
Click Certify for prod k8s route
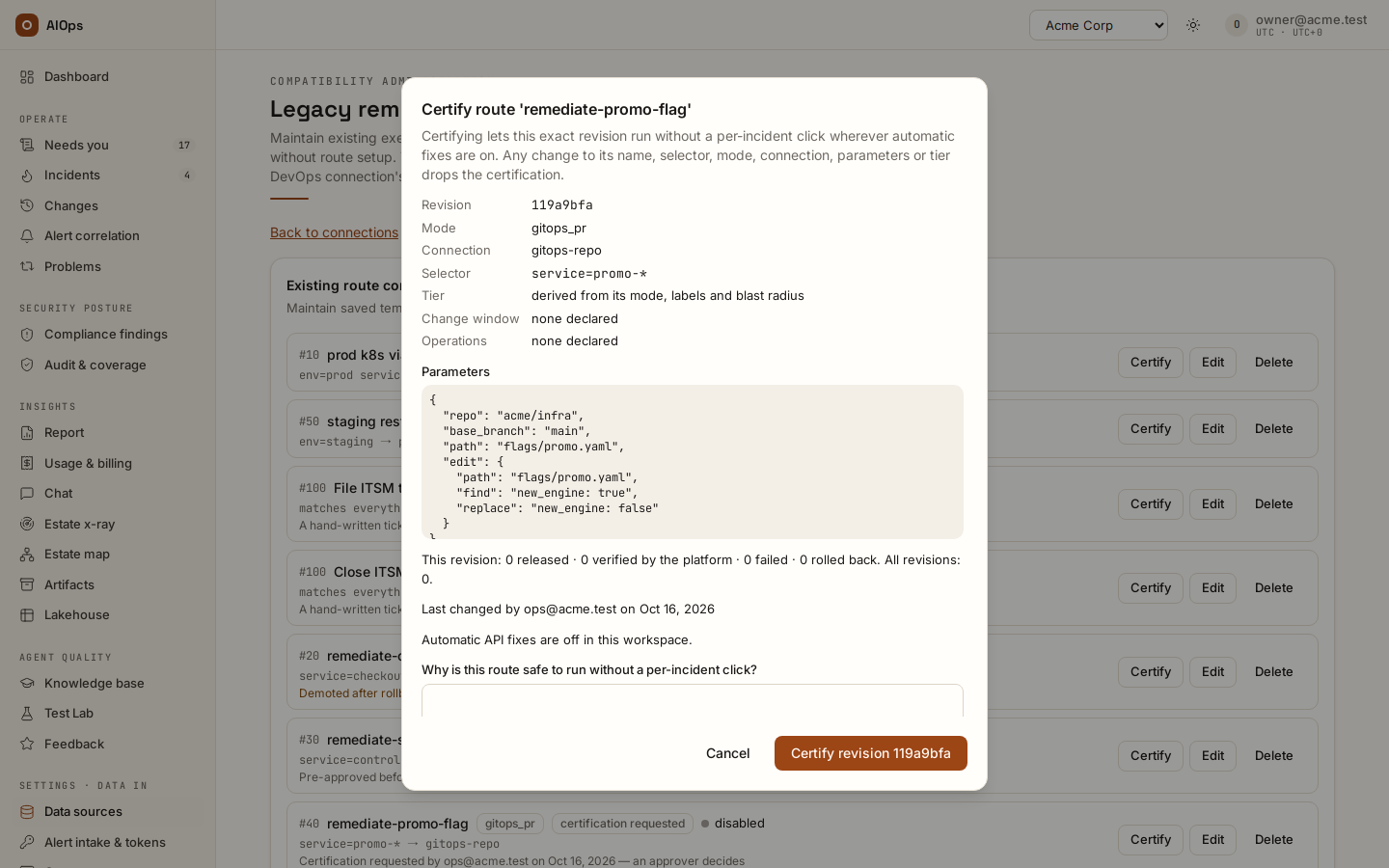click(1151, 363)
